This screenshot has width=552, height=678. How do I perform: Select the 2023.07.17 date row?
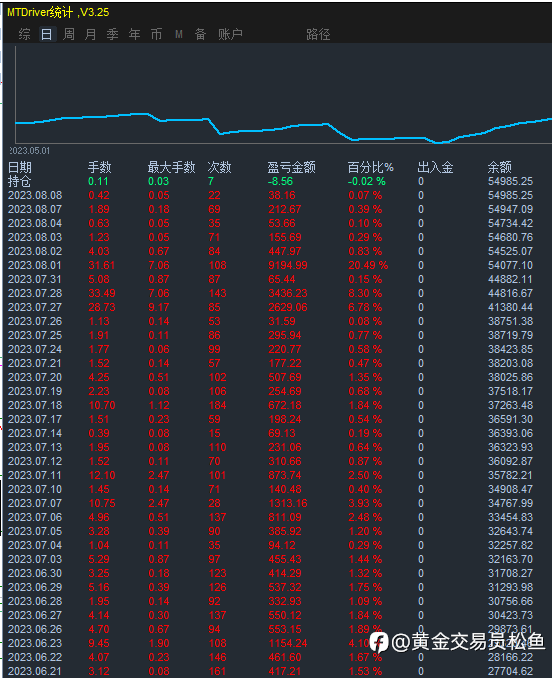[35, 419]
